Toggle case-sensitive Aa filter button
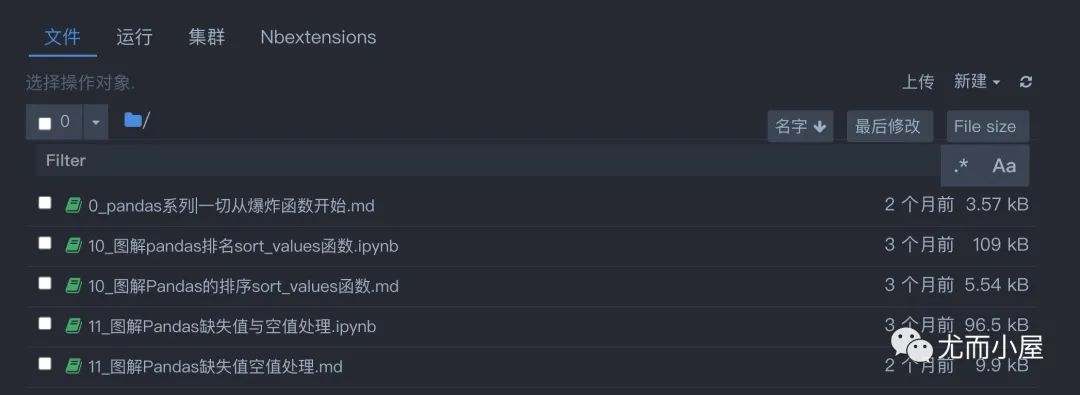The width and height of the screenshot is (1080, 395). 1004,165
